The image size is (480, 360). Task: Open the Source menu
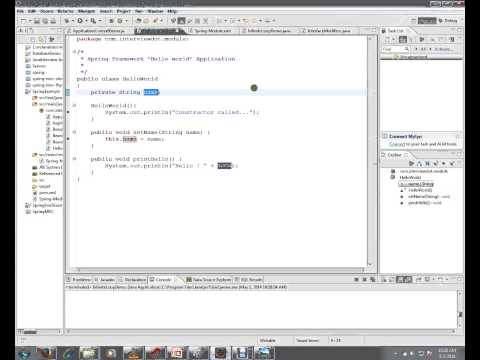(x=47, y=11)
